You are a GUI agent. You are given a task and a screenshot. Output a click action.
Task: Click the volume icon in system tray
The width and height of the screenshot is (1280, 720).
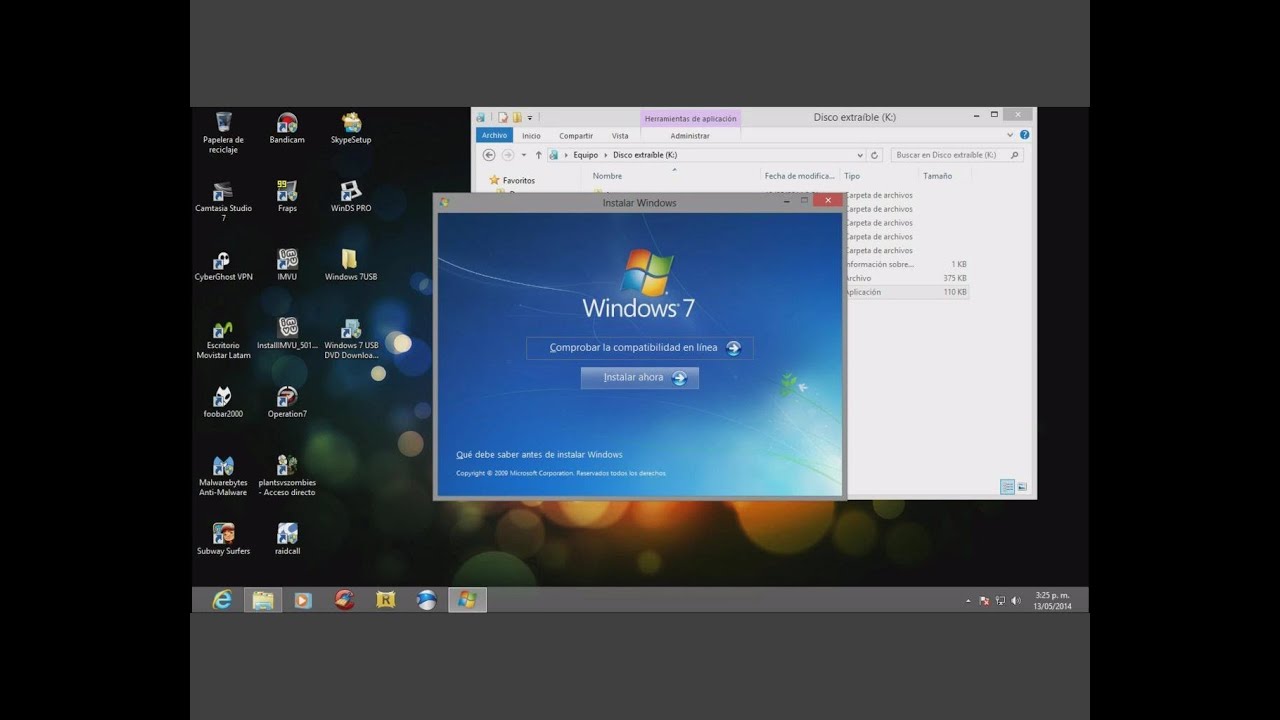(x=1016, y=601)
